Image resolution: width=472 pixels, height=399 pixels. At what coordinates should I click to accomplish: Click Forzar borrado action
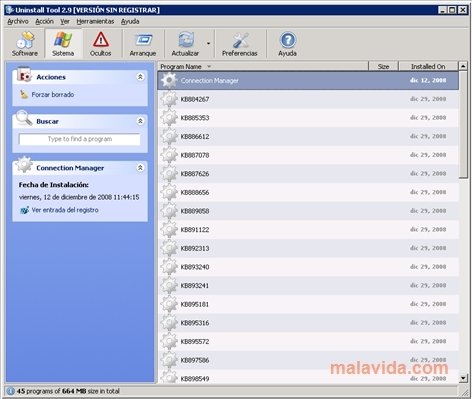[53, 95]
